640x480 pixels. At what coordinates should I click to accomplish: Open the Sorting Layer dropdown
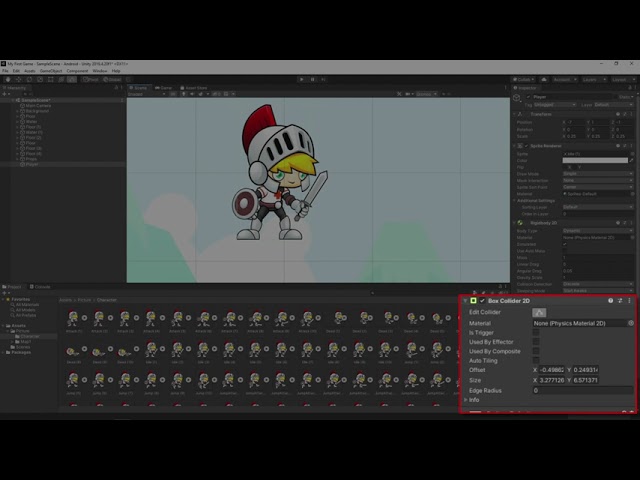[598, 207]
